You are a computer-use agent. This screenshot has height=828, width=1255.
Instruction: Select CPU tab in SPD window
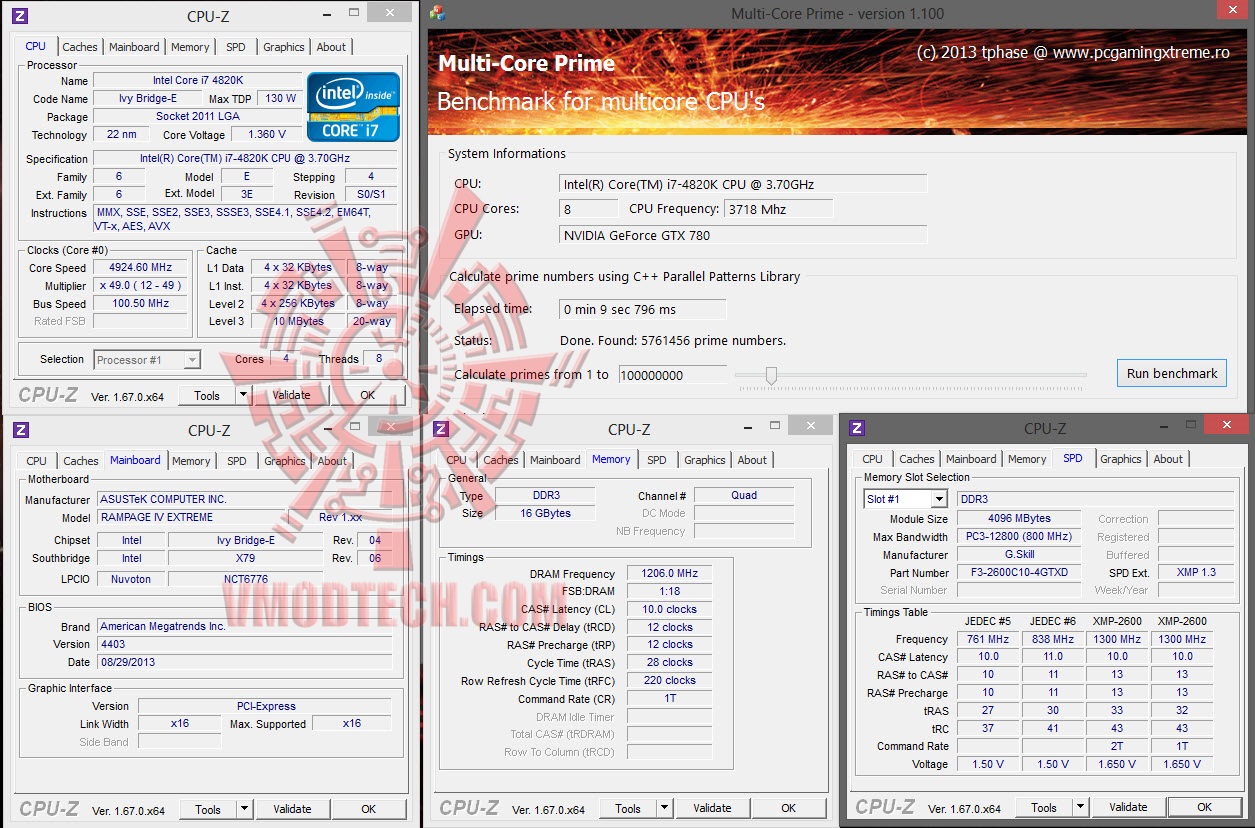tap(873, 459)
